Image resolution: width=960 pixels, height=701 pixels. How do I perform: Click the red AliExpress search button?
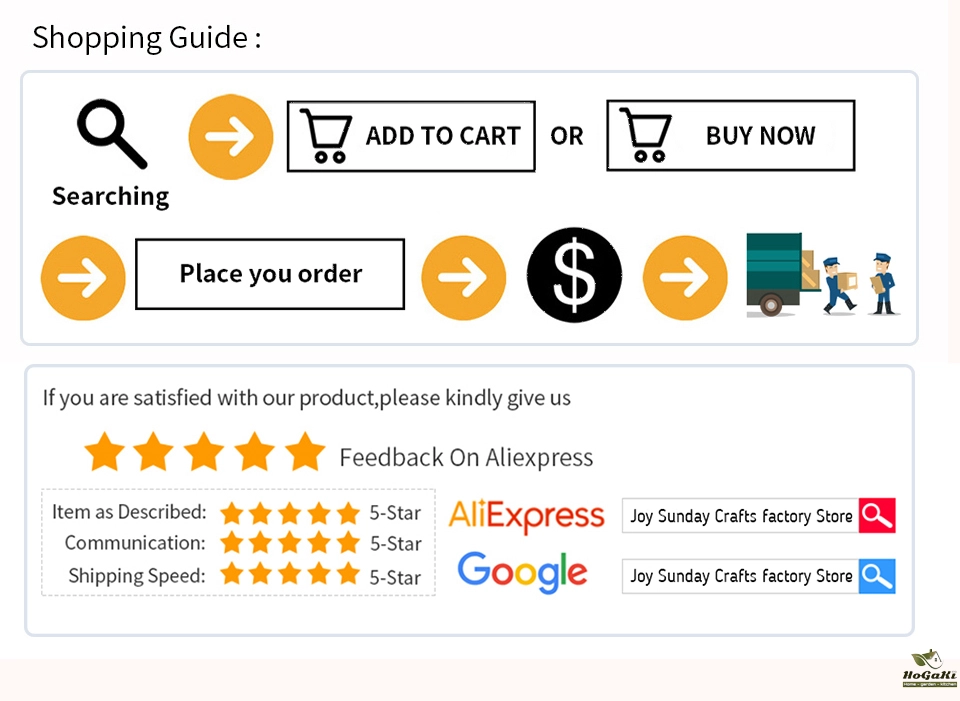click(x=877, y=516)
